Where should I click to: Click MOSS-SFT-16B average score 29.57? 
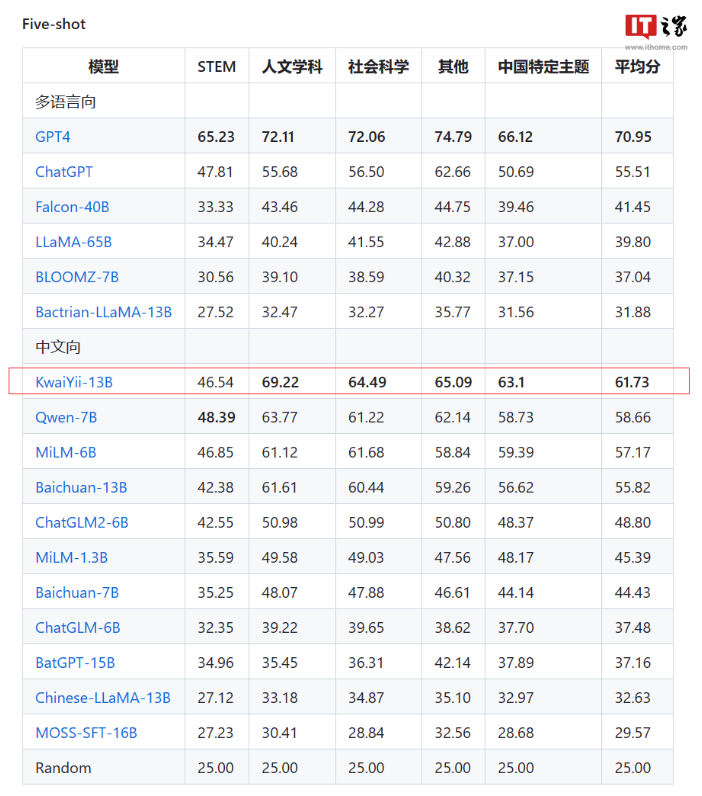pos(633,733)
